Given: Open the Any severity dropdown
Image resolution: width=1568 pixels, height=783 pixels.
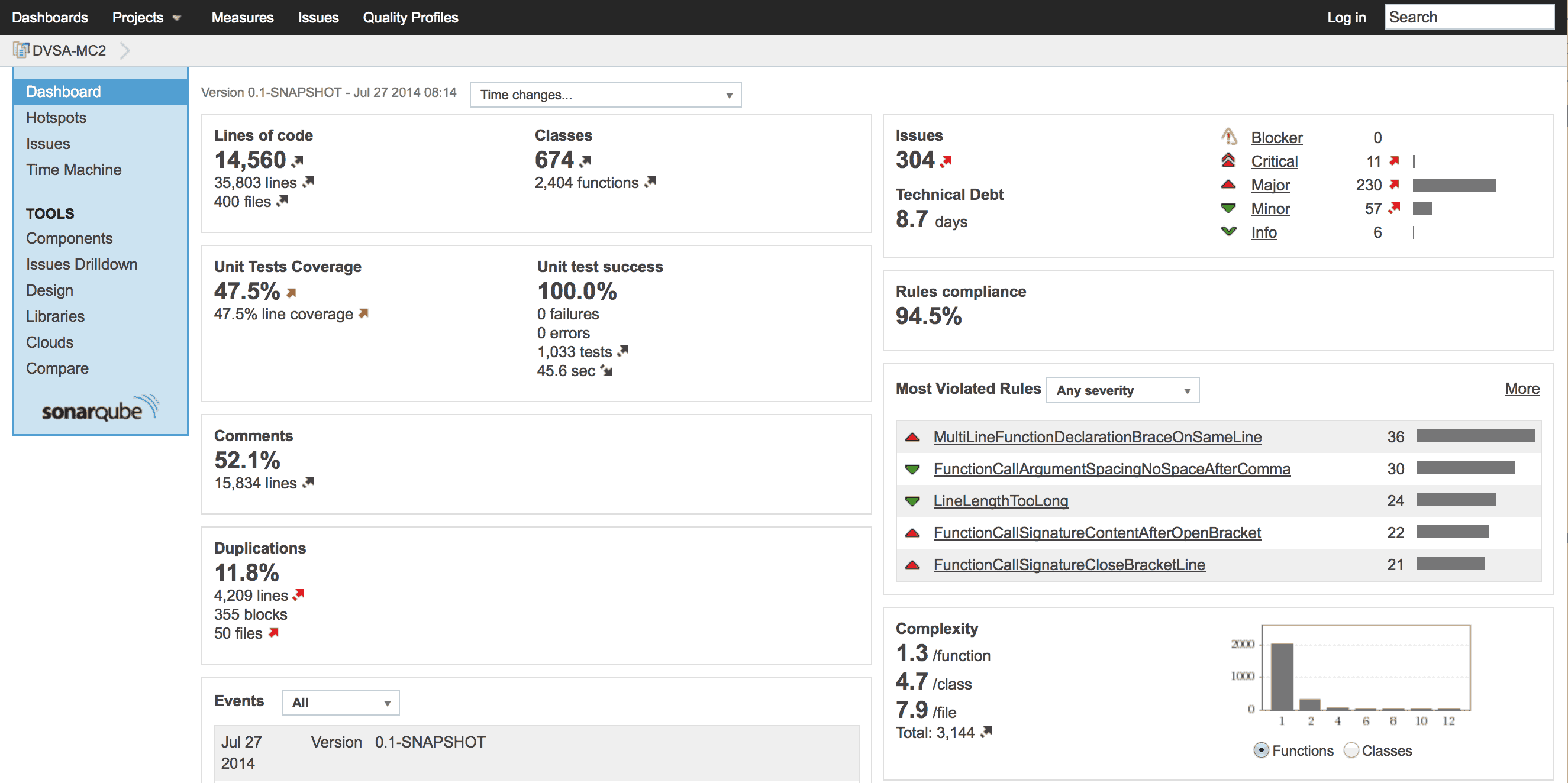Looking at the screenshot, I should pos(1122,390).
